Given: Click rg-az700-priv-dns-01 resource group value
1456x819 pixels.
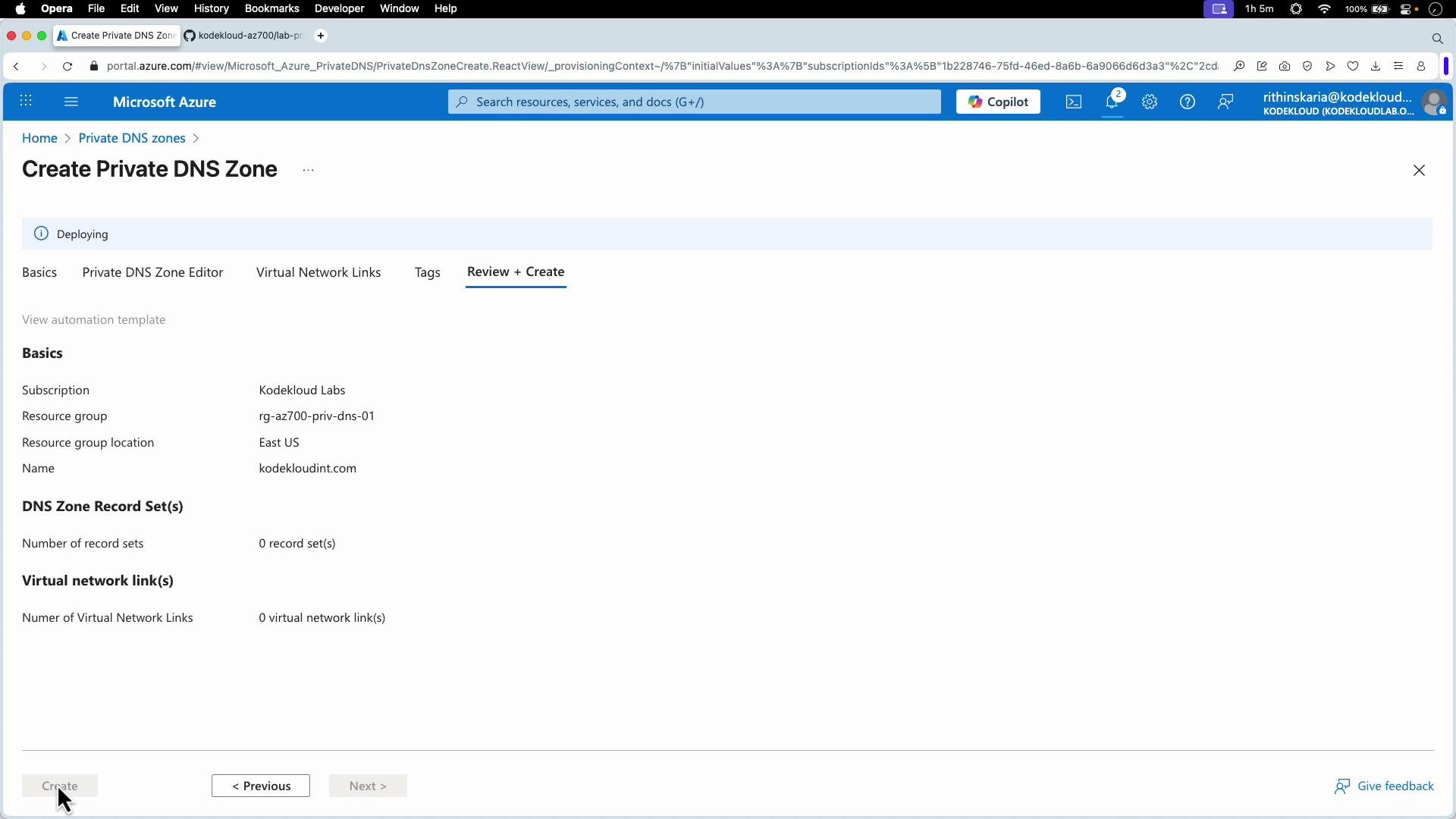Looking at the screenshot, I should 317,416.
